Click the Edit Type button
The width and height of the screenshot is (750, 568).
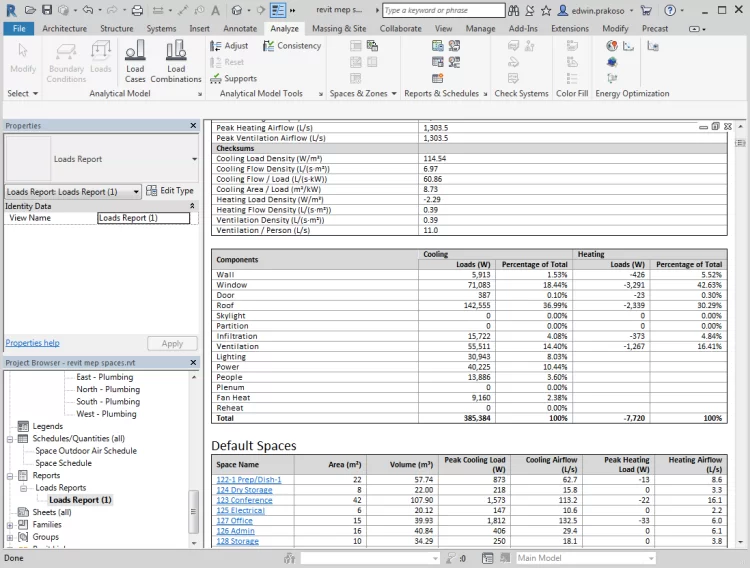170,191
